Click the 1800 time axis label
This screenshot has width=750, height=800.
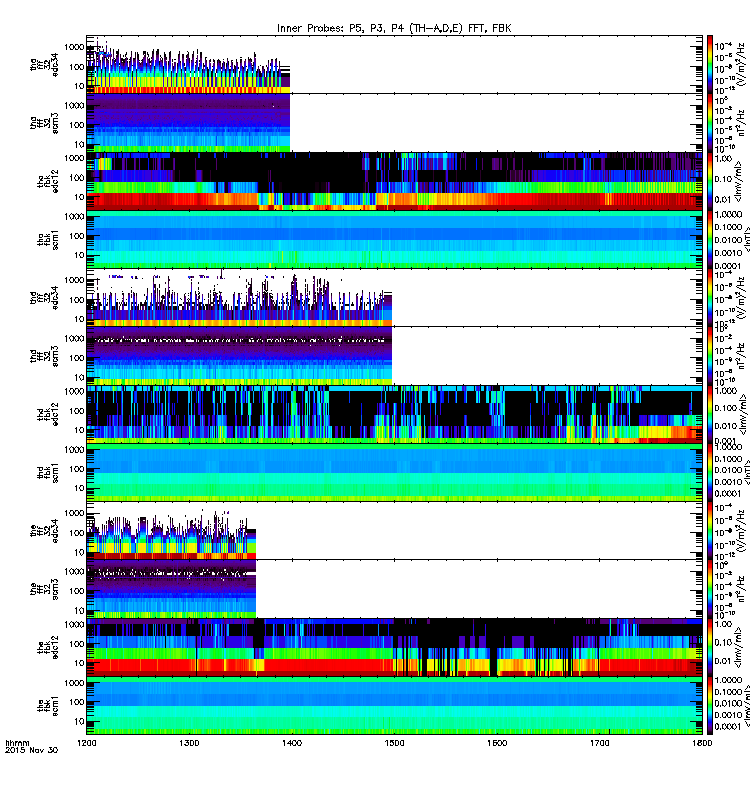pyautogui.click(x=703, y=743)
